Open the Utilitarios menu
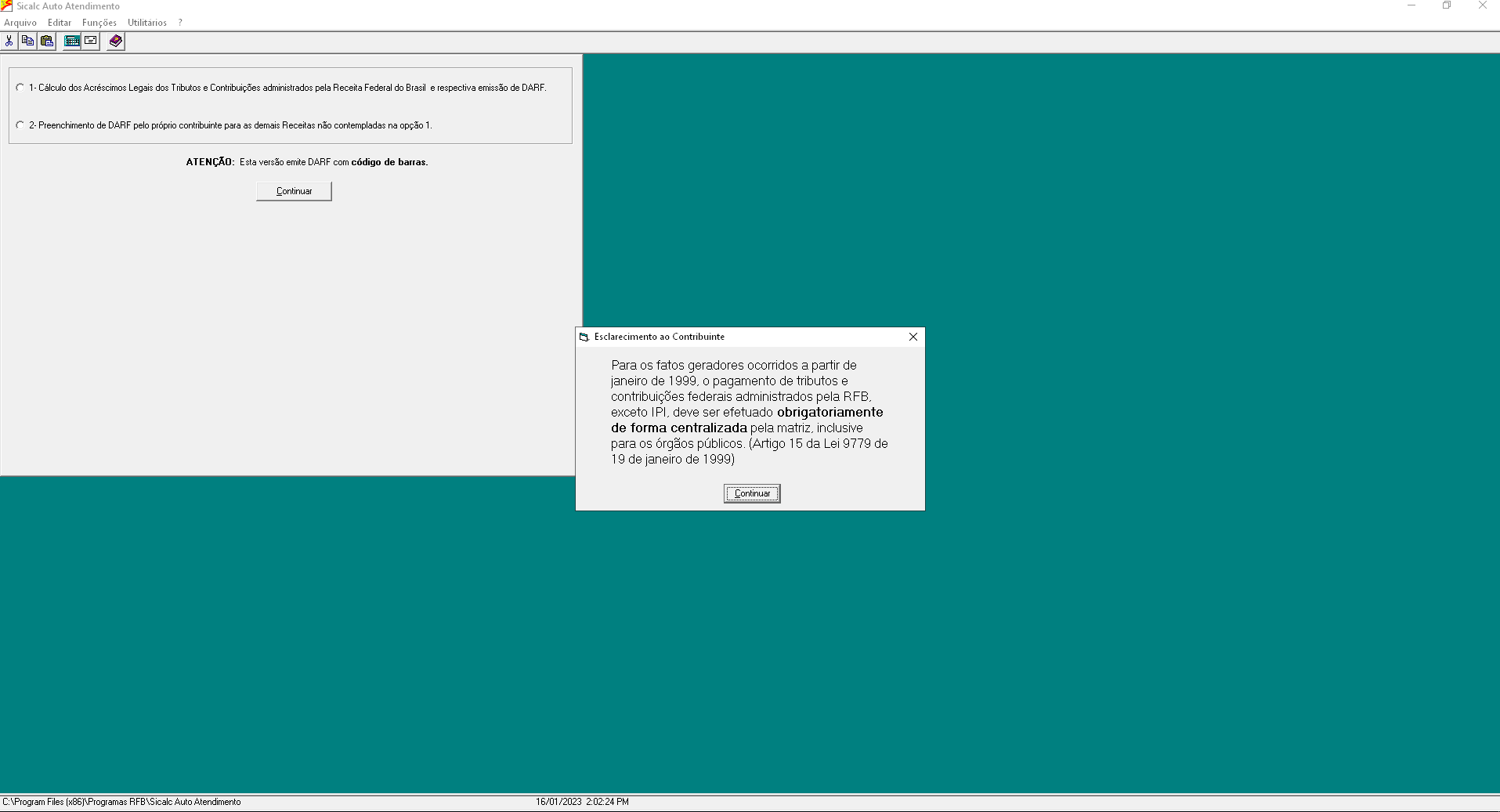Screen dimensions: 1500x812 (x=146, y=23)
